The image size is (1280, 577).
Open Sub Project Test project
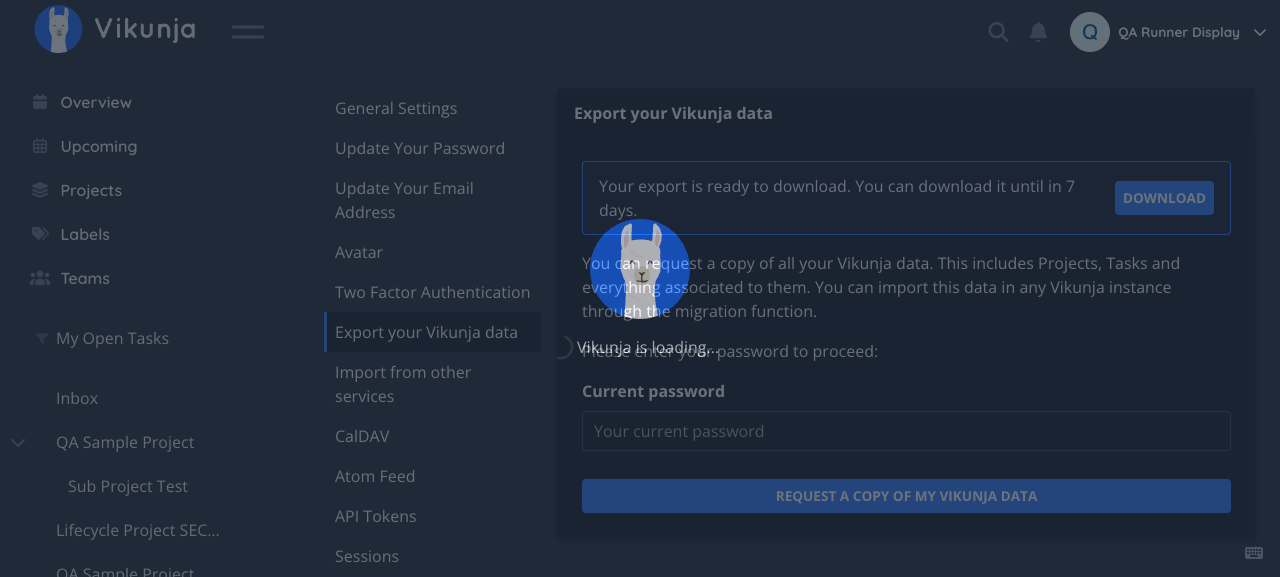128,486
